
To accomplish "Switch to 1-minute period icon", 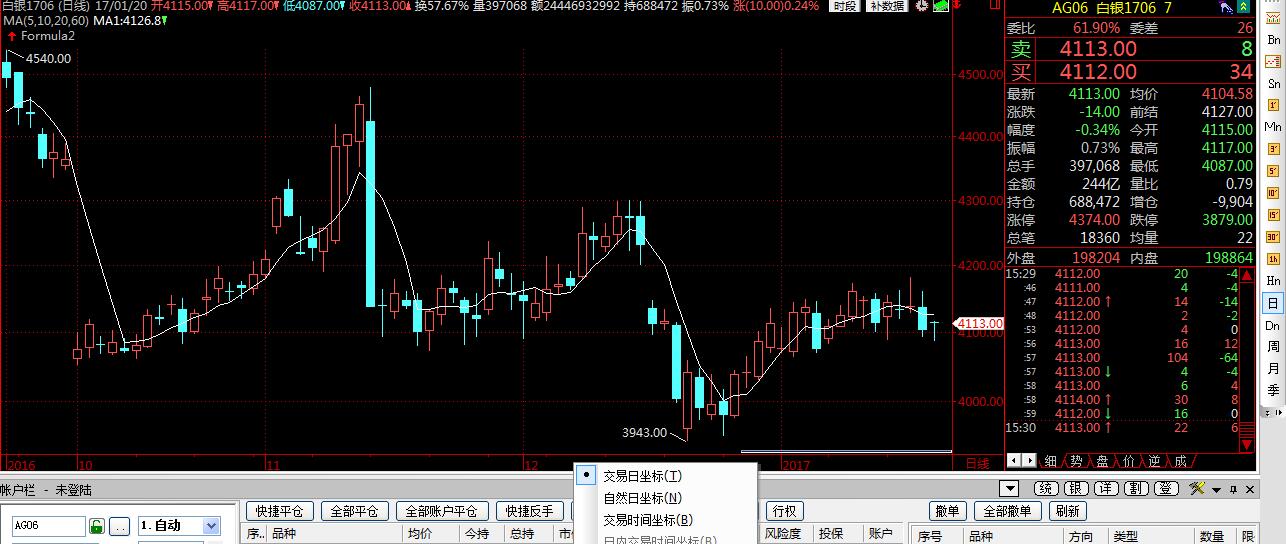I will pyautogui.click(x=1273, y=105).
